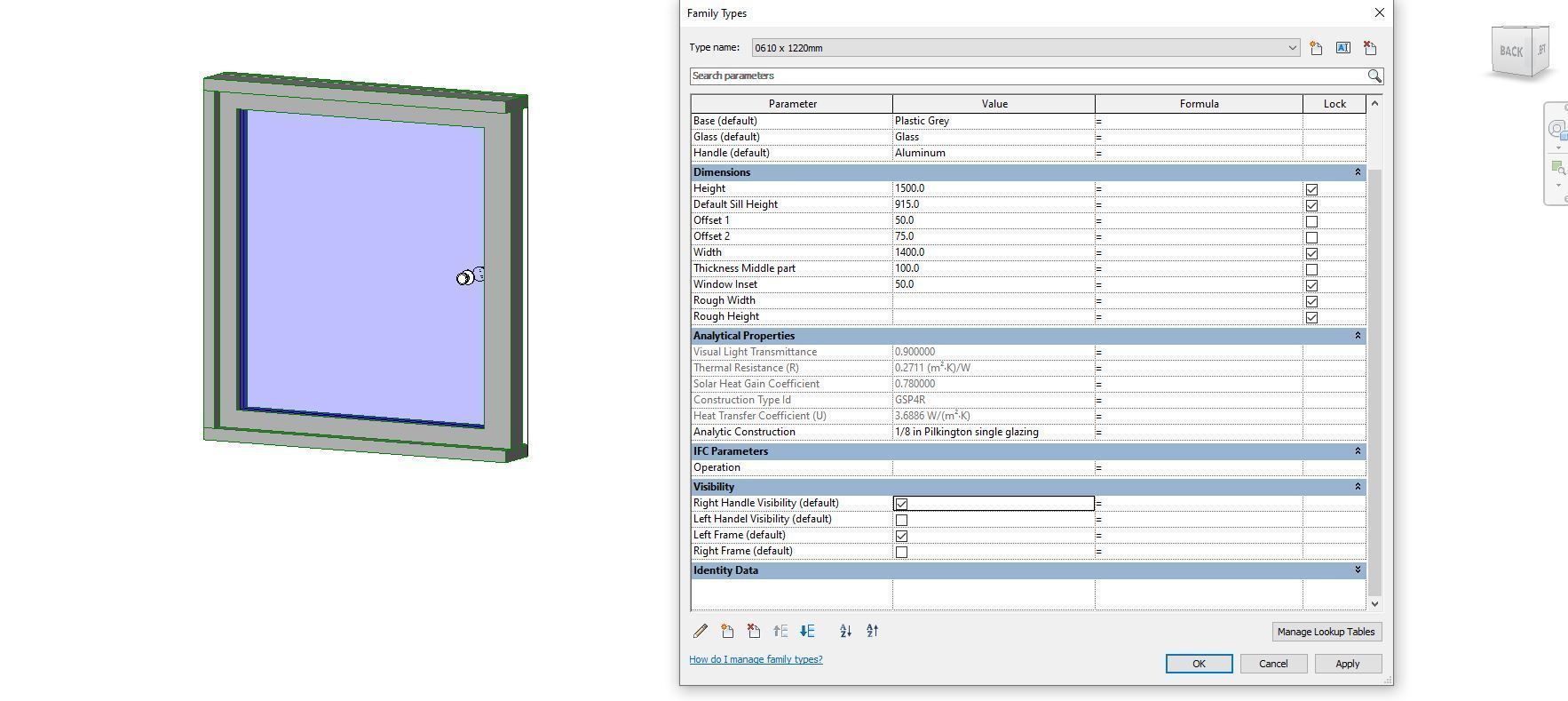Move parameter up with the arrow icon
This screenshot has width=1568, height=701.
point(780,631)
